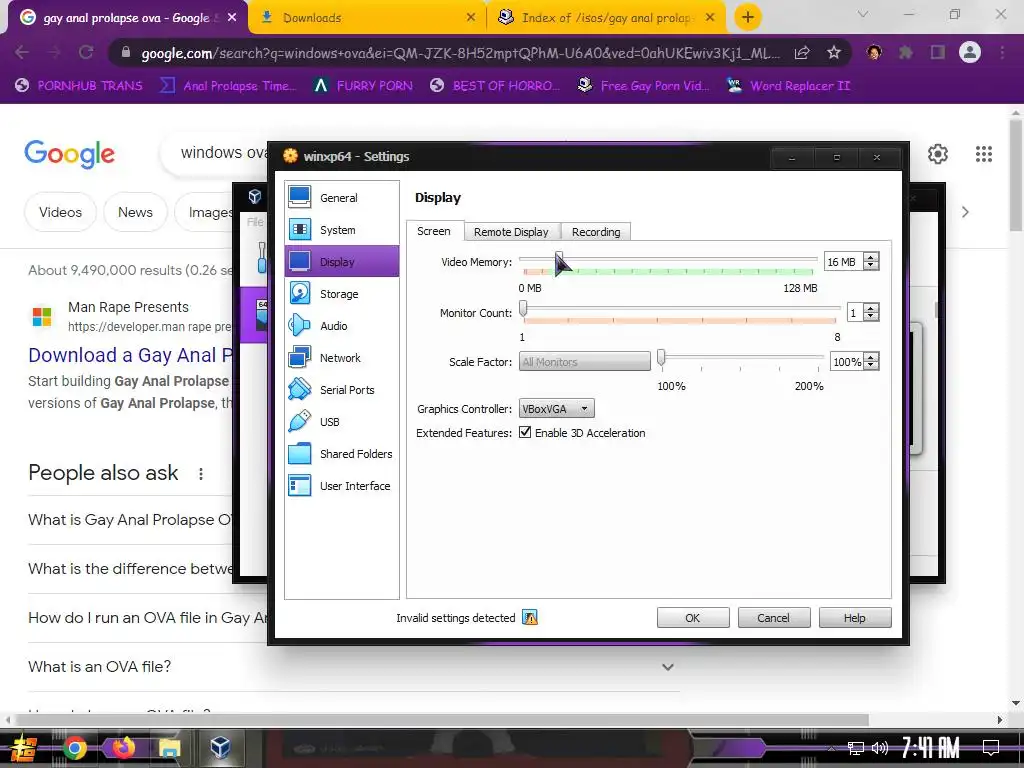Bookmark this page with the star icon
This screenshot has height=768, width=1024.
point(834,53)
